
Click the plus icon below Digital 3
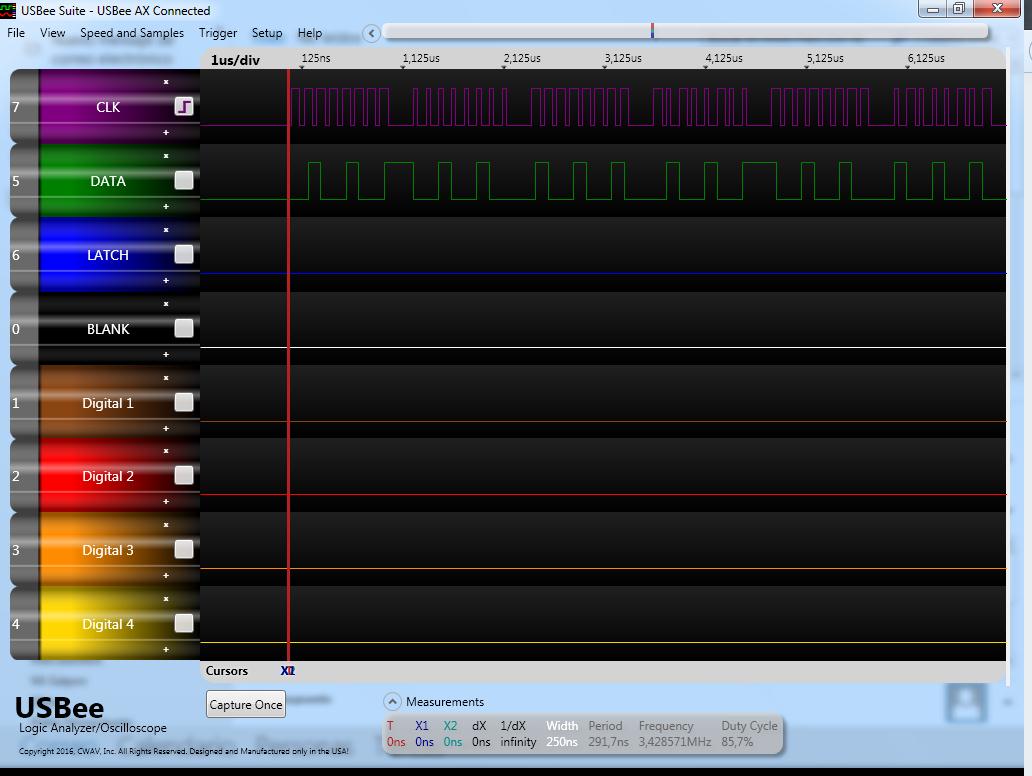pos(166,576)
